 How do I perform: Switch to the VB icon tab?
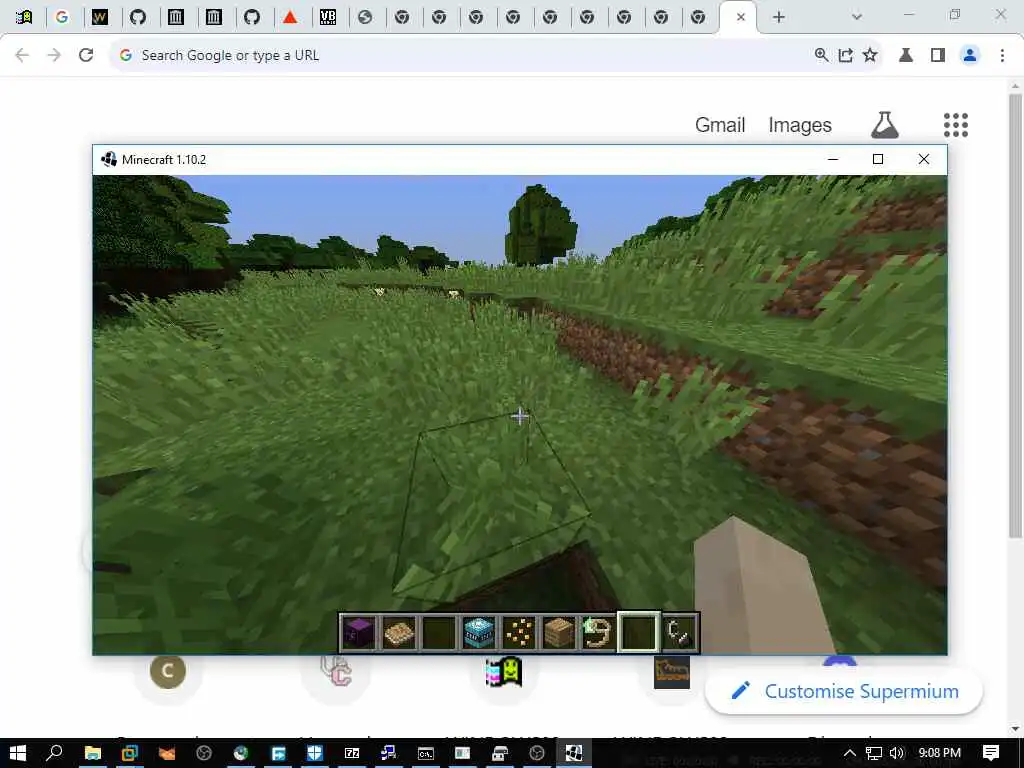click(328, 17)
